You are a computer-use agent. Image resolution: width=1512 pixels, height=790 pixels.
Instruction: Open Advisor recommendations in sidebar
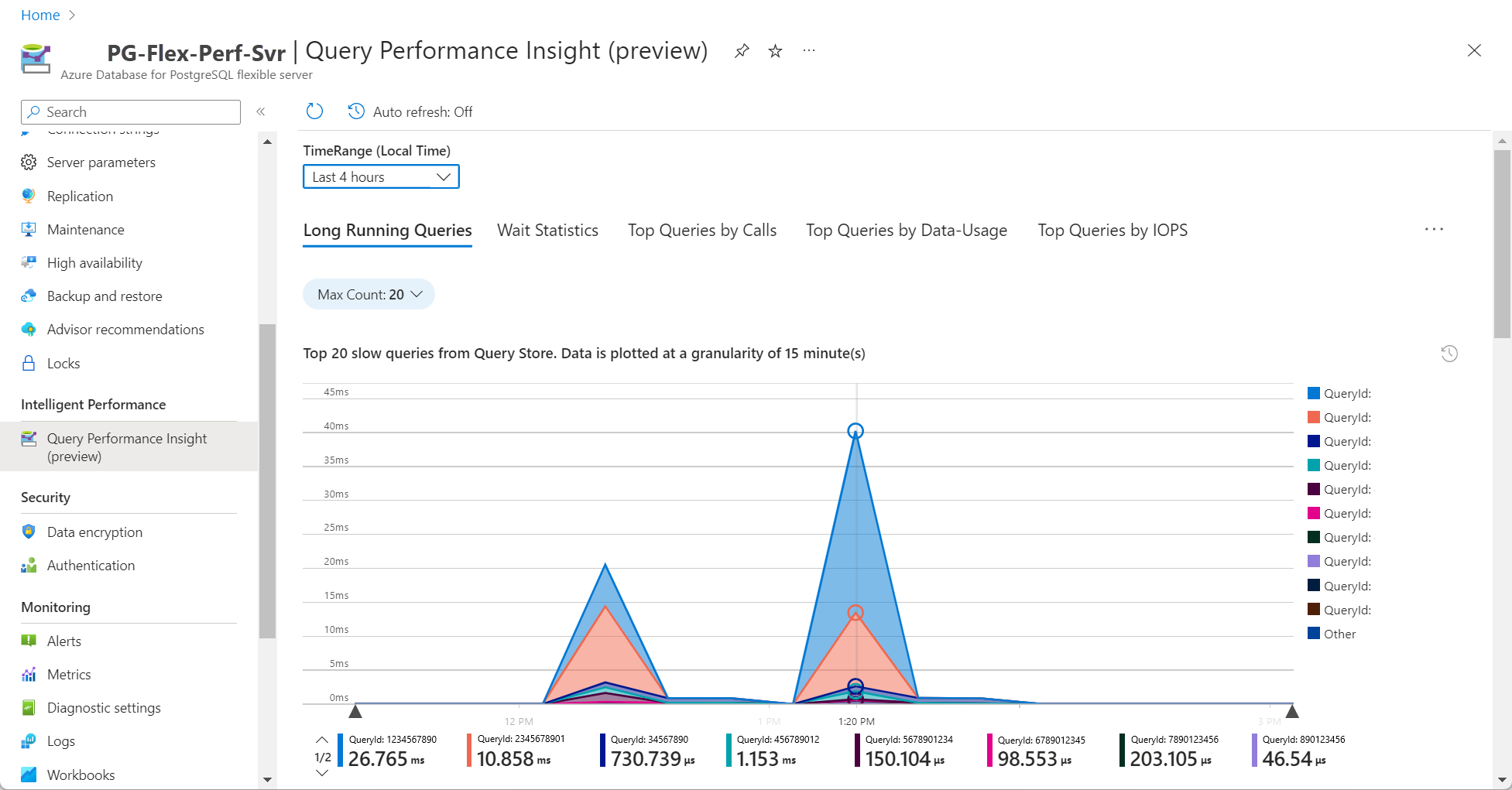(x=125, y=330)
